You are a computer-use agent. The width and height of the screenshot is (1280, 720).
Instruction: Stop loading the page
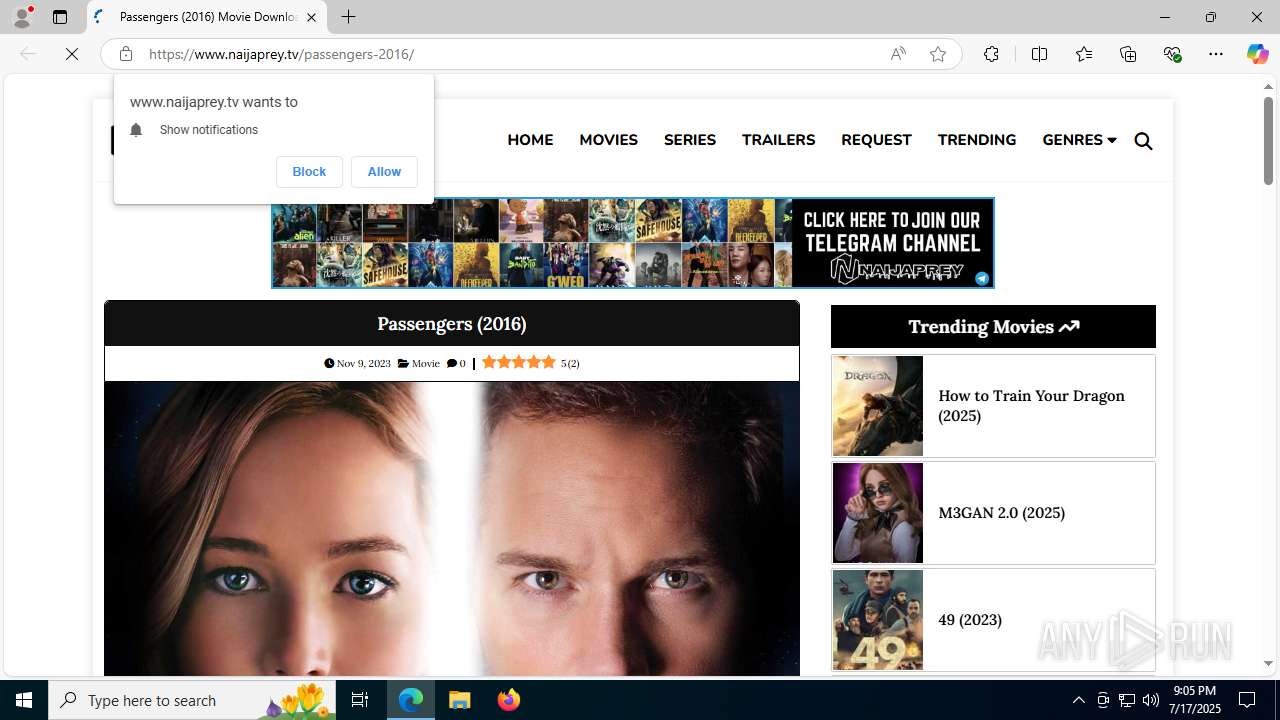(72, 54)
